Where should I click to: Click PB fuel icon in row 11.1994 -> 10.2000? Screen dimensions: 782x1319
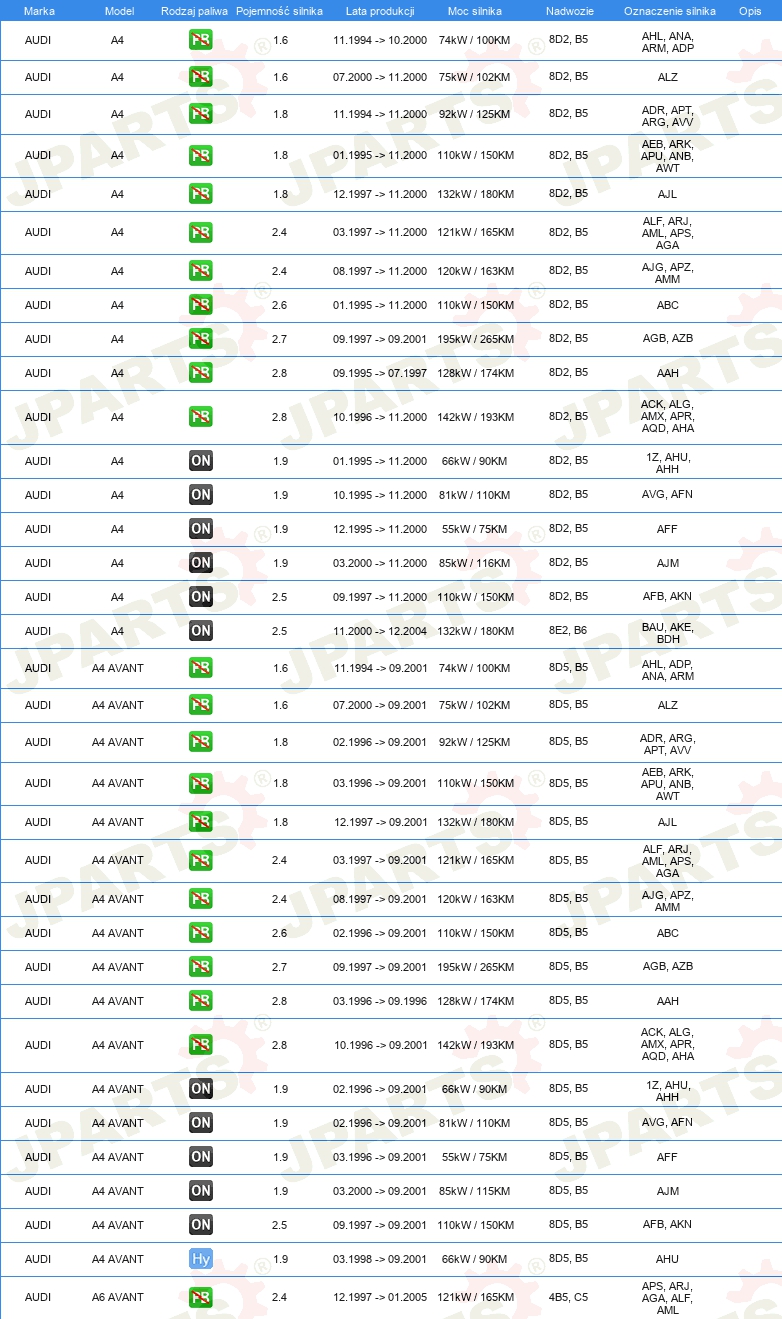click(201, 41)
